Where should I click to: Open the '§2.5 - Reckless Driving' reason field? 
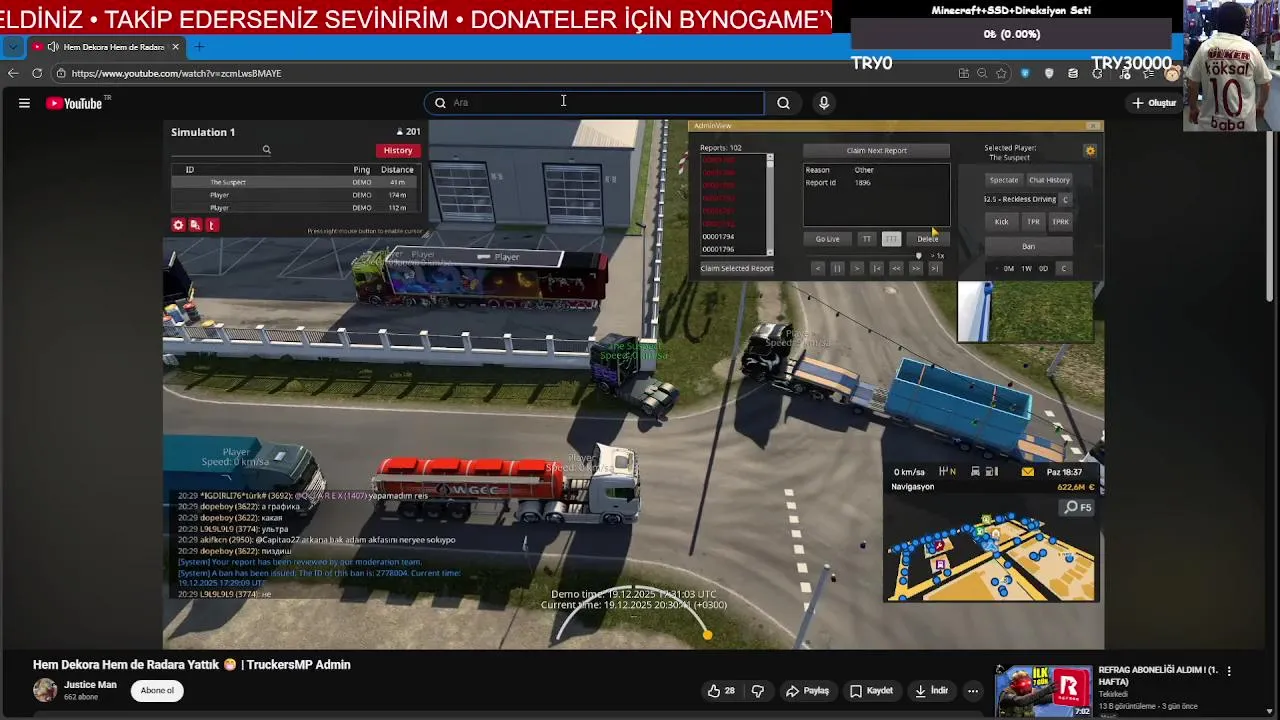tap(1019, 199)
